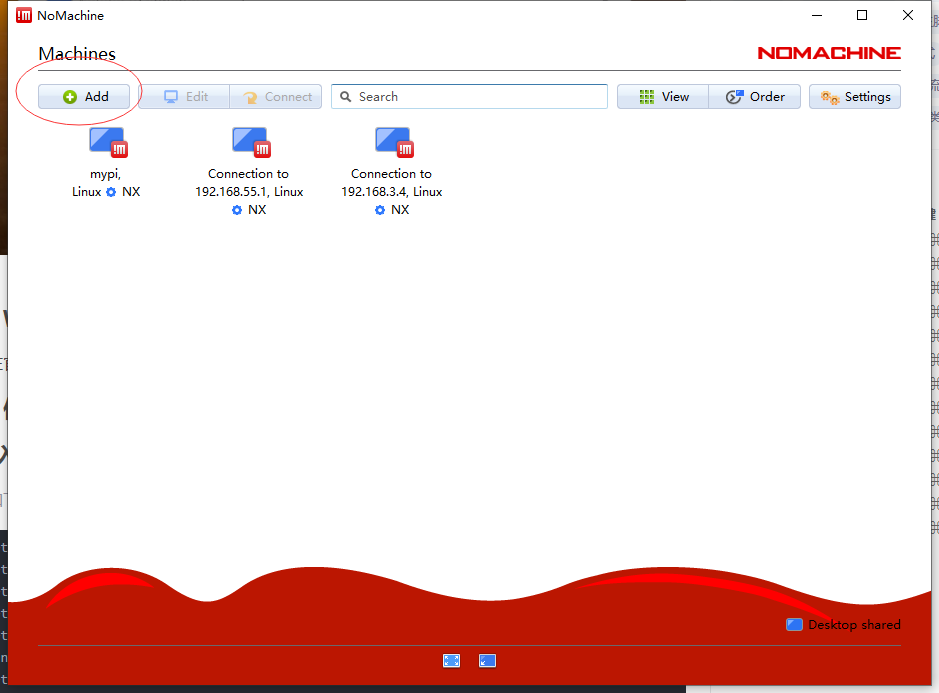Click the gear under 192.168.3.4 connection
This screenshot has height=693, width=939.
tap(380, 210)
